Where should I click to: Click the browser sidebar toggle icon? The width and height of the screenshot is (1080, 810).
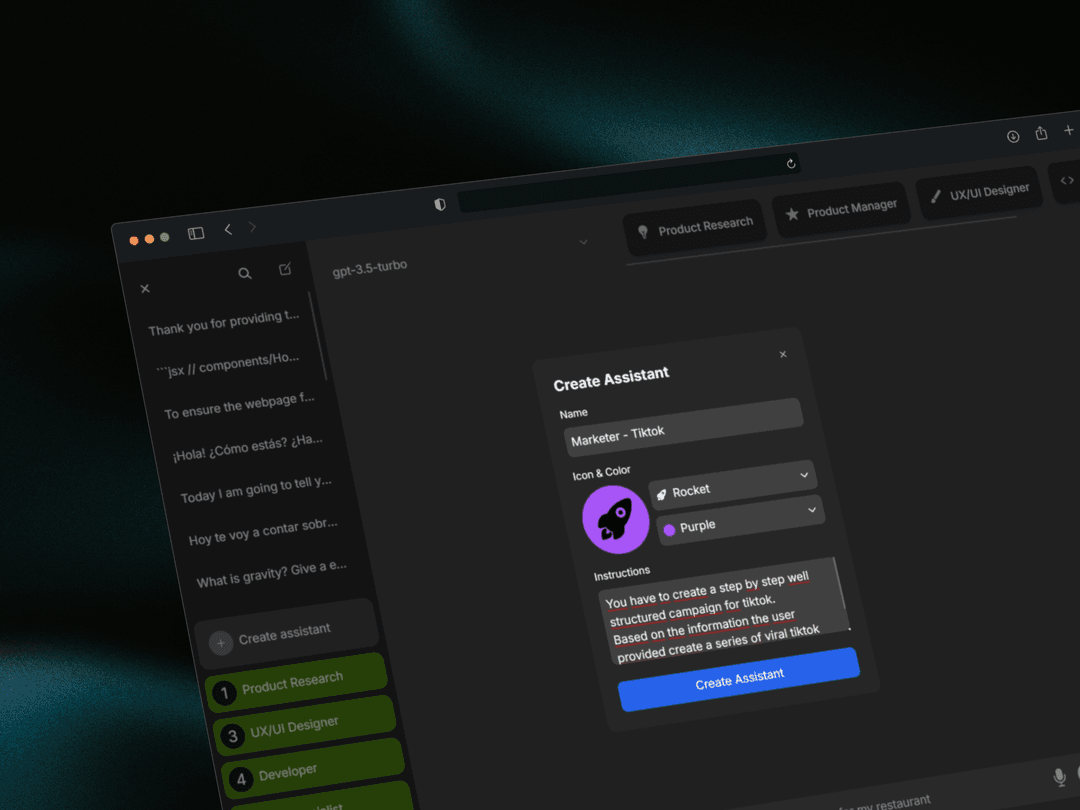pos(196,233)
